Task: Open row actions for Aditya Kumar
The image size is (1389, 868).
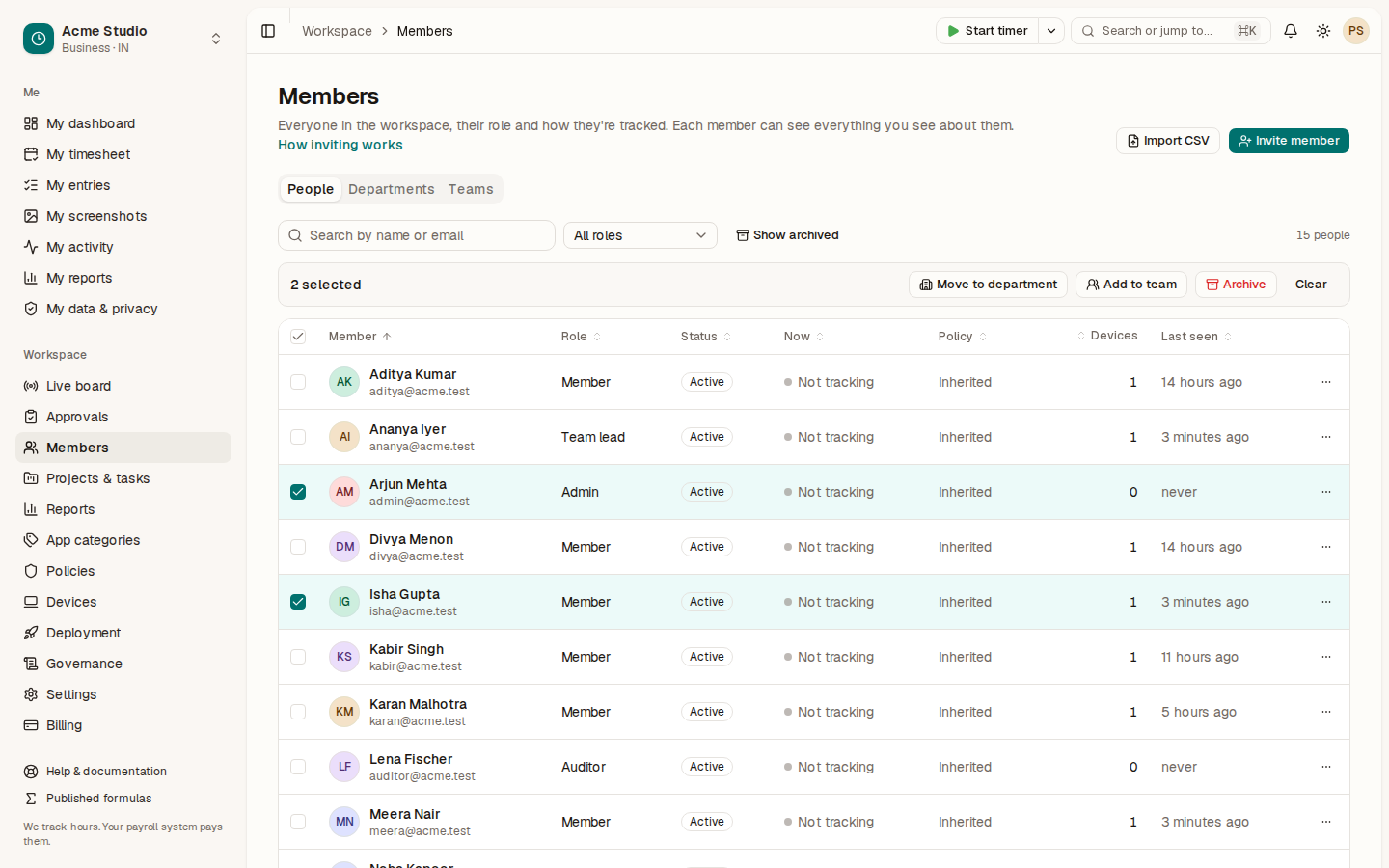Action: pyautogui.click(x=1326, y=382)
